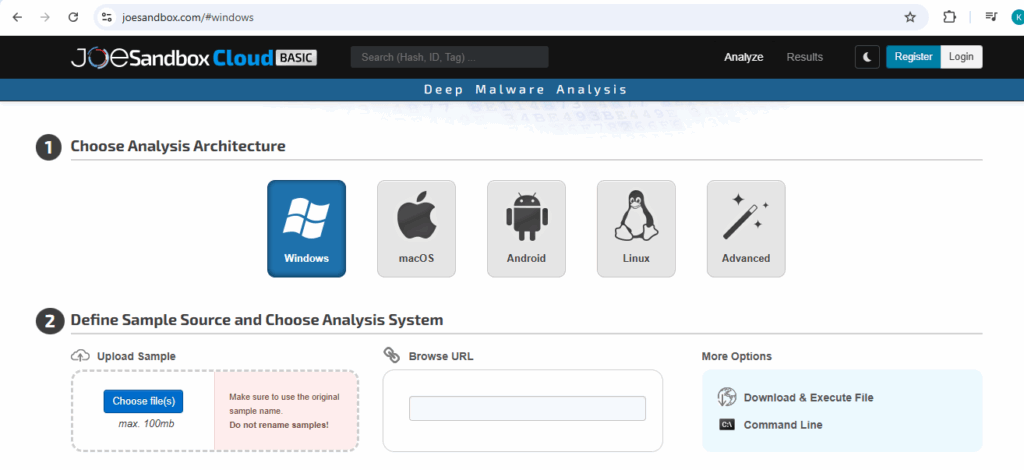This screenshot has height=470, width=1024.
Task: Click the Joe Sandbox Cloud logo
Action: click(x=194, y=57)
